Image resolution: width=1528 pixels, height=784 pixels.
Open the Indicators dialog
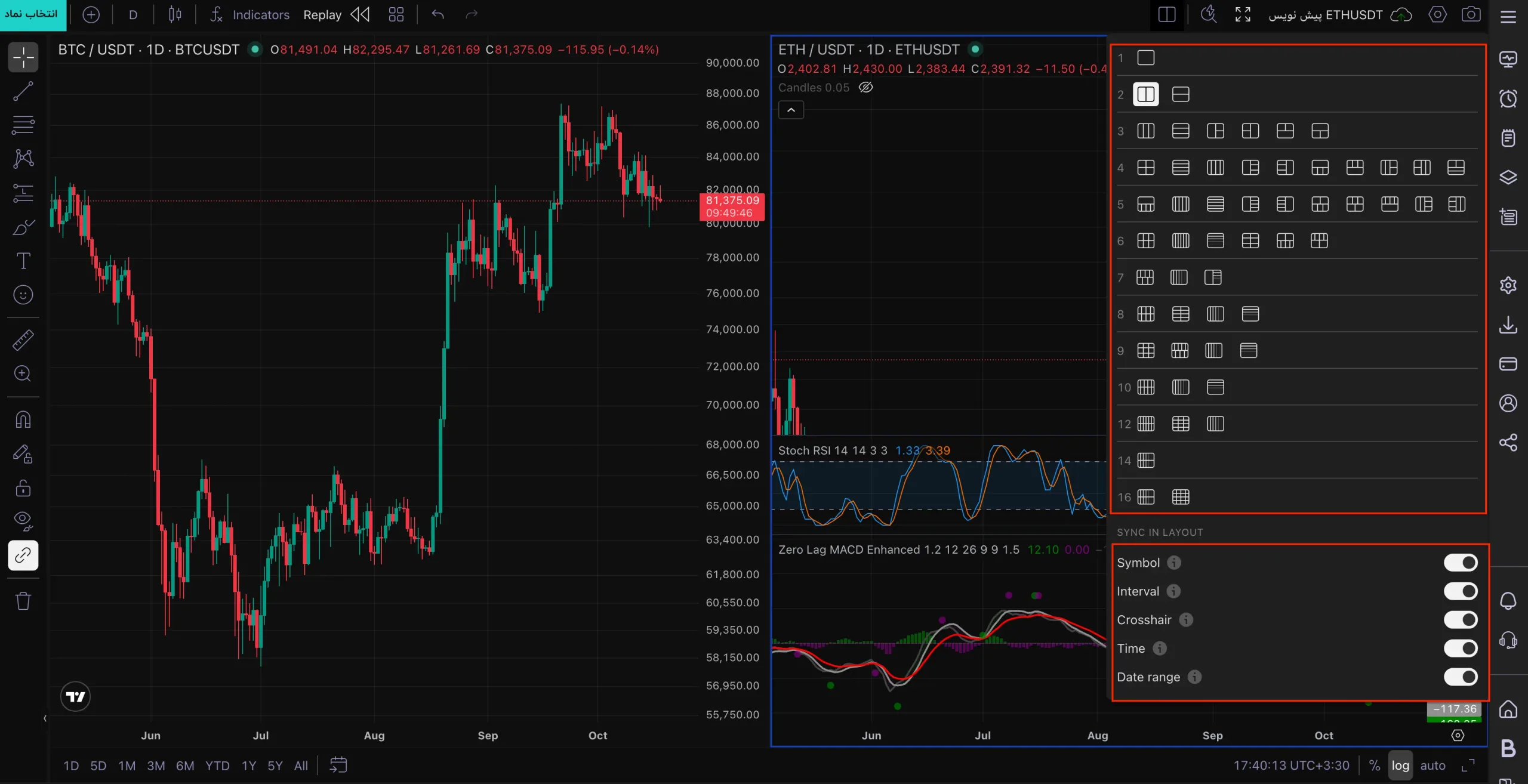click(x=249, y=14)
